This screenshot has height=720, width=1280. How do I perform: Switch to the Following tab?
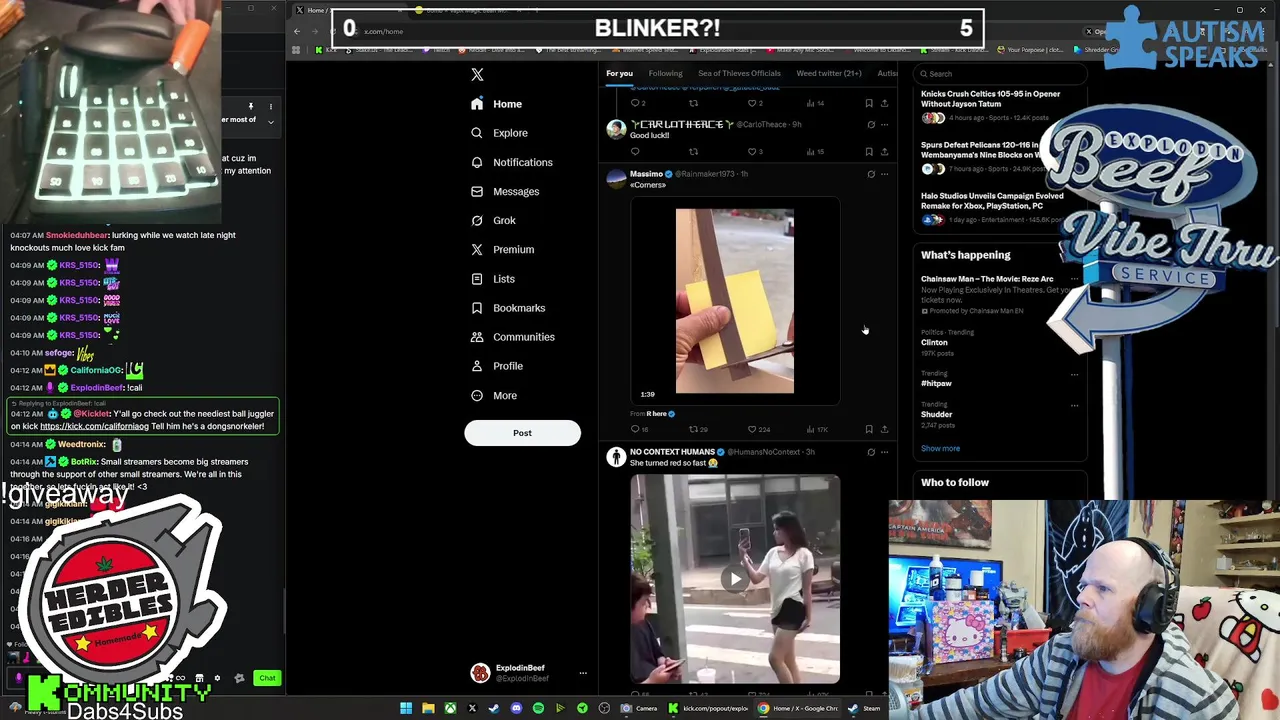[665, 73]
